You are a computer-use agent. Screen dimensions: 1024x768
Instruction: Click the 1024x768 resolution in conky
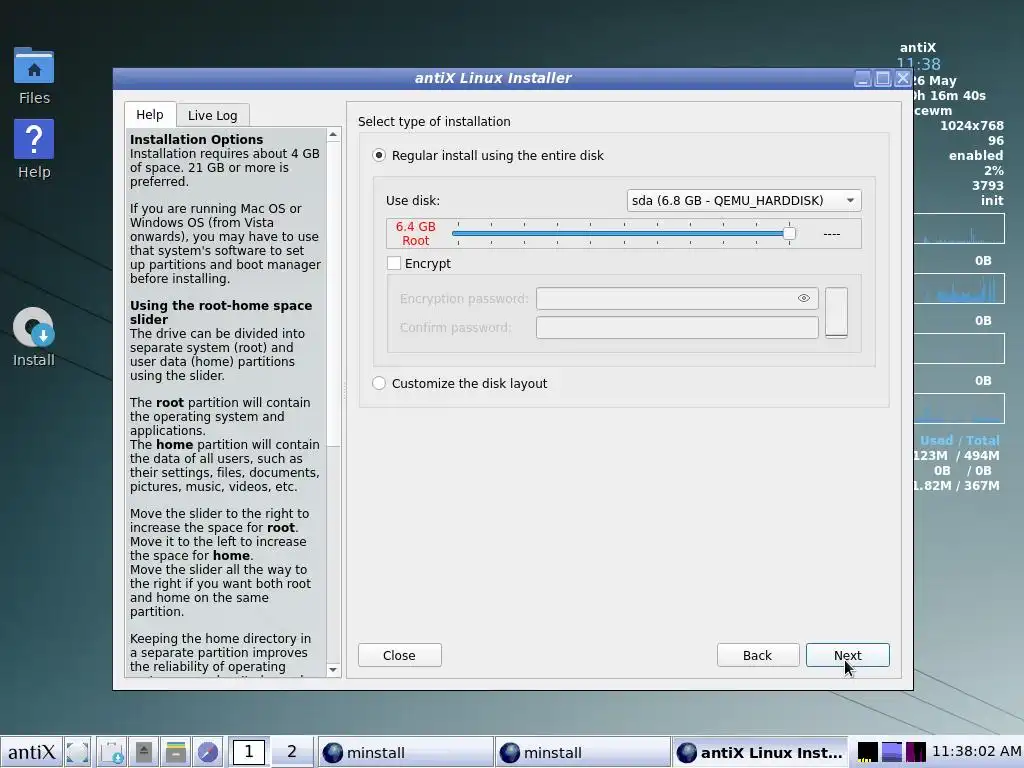pyautogui.click(x=972, y=125)
